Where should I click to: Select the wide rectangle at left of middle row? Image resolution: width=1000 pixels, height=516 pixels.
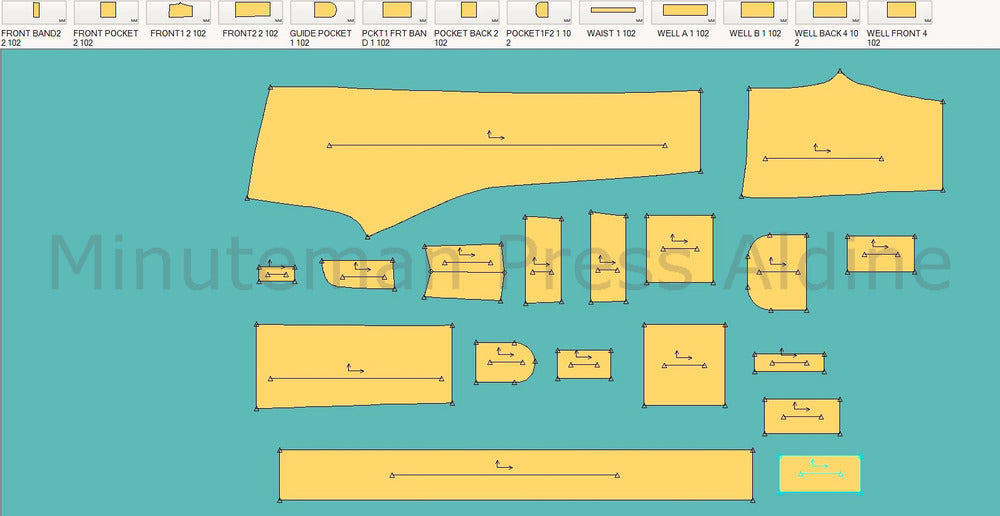point(354,366)
